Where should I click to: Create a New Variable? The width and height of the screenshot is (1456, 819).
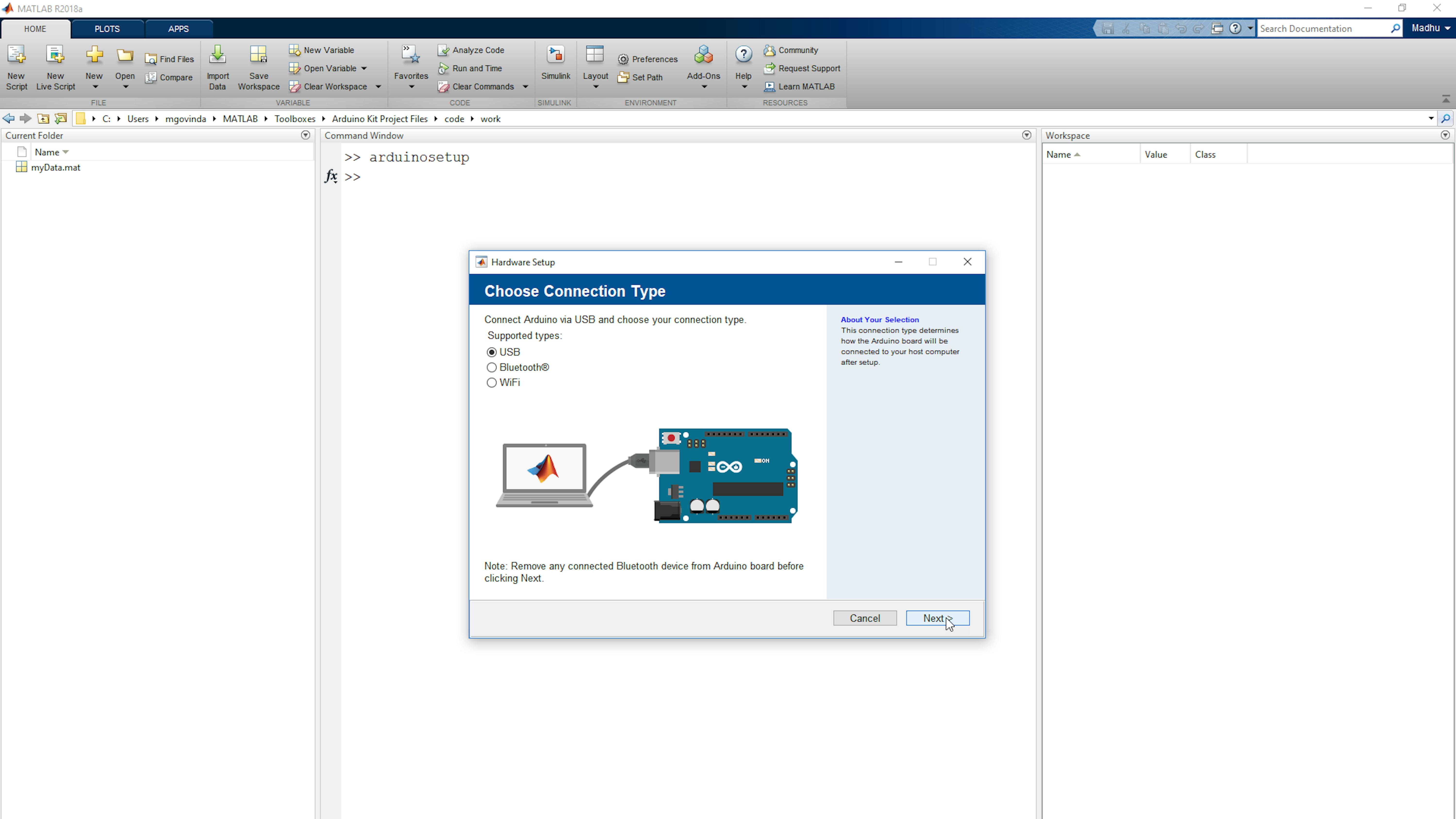322,50
